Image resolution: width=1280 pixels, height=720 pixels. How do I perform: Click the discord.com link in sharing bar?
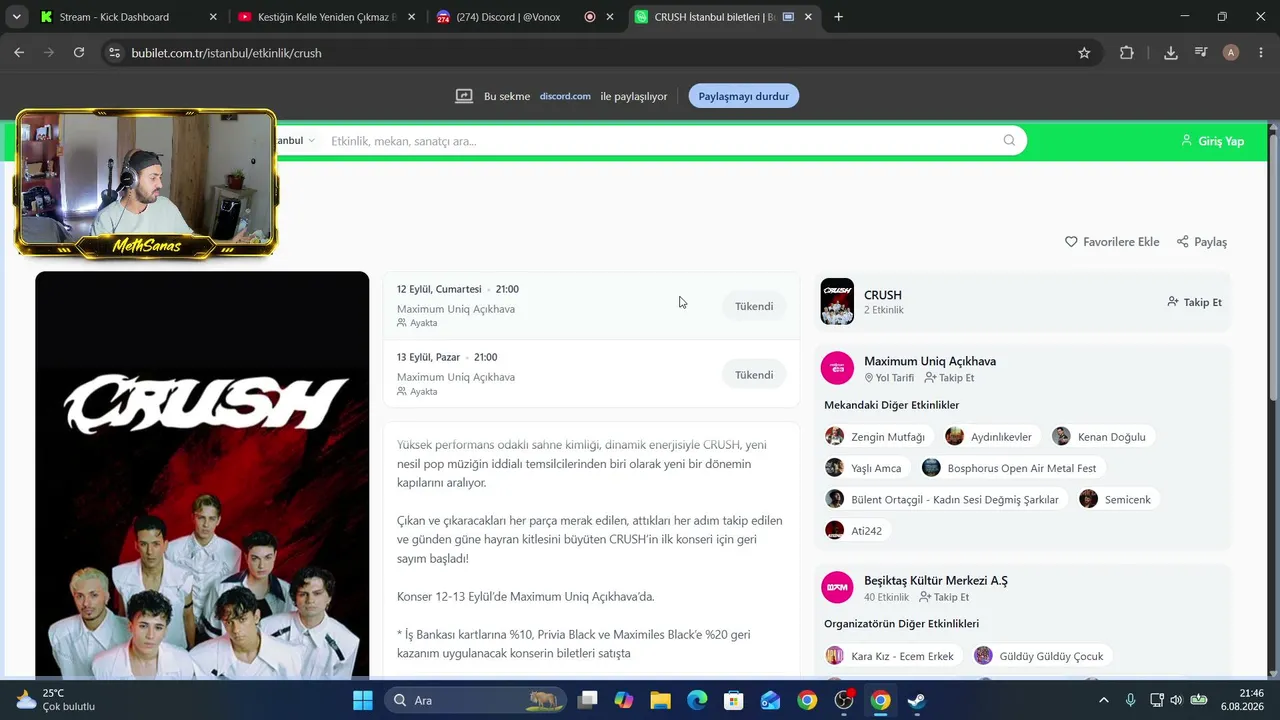tap(565, 96)
